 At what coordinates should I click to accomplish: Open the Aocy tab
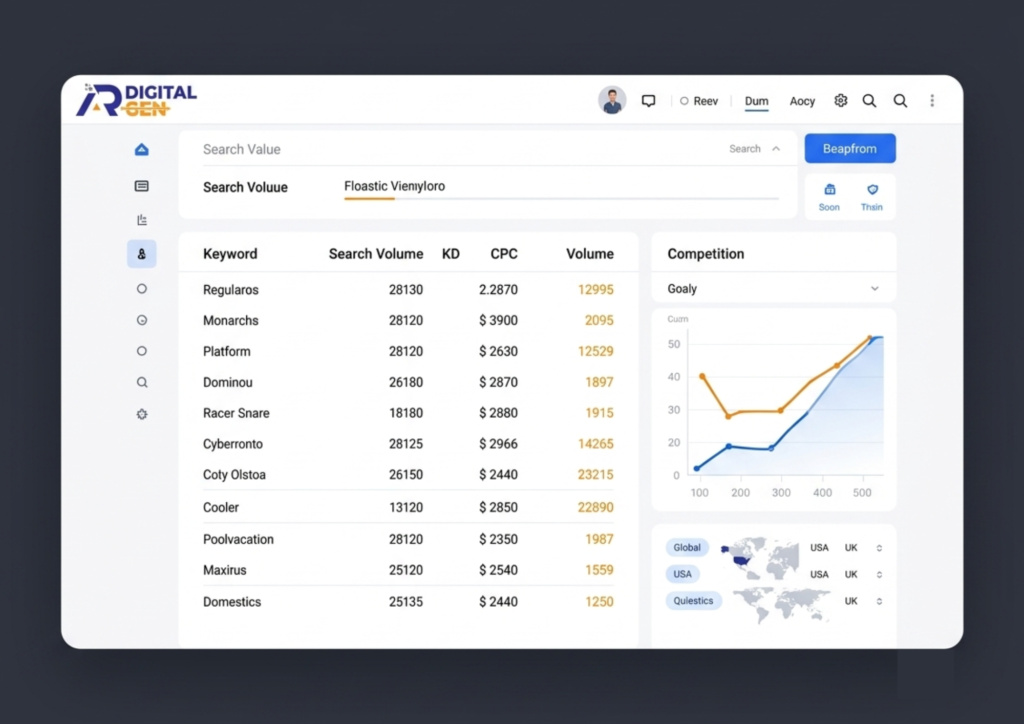click(x=802, y=101)
